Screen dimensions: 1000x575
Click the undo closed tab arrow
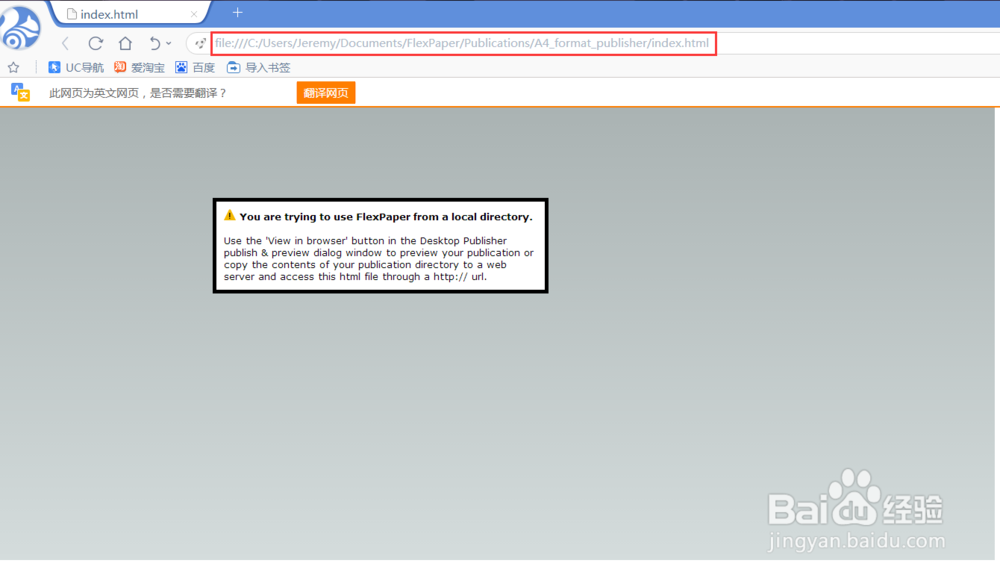154,43
